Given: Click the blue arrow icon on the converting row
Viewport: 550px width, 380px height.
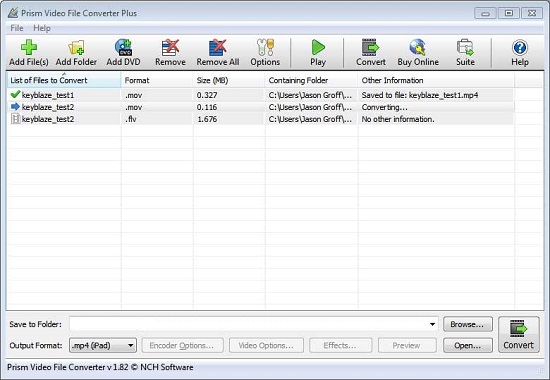Looking at the screenshot, I should point(15,107).
